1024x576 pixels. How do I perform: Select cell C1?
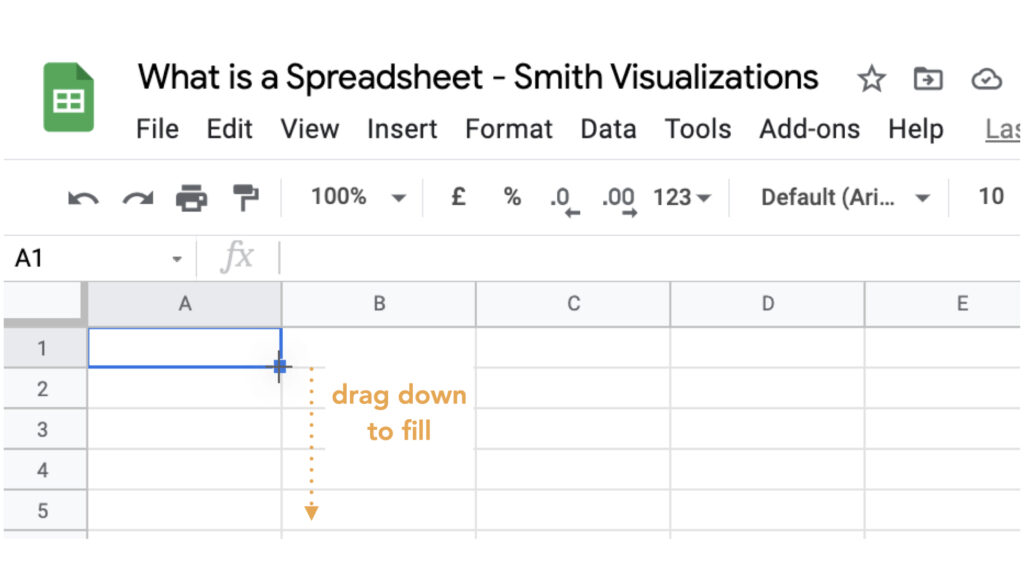573,348
